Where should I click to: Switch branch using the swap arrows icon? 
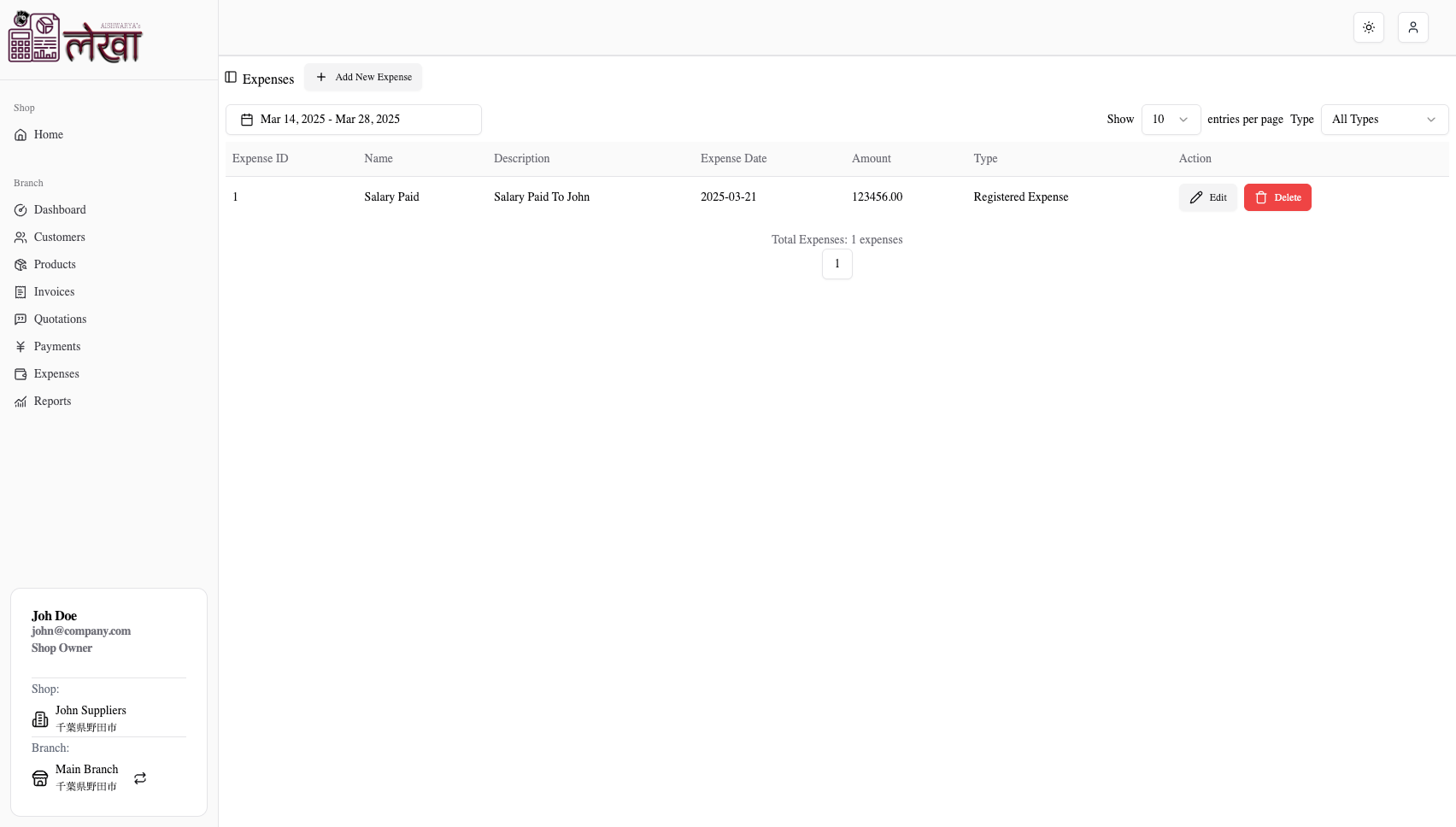click(x=139, y=778)
